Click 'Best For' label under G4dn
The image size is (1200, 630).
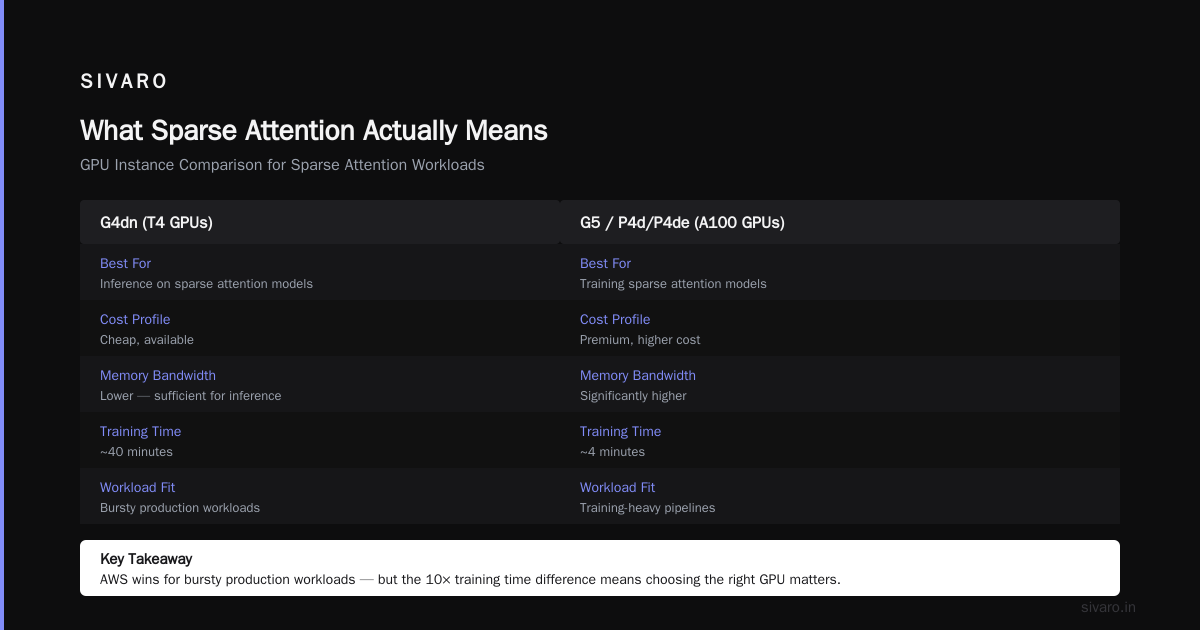pos(125,263)
